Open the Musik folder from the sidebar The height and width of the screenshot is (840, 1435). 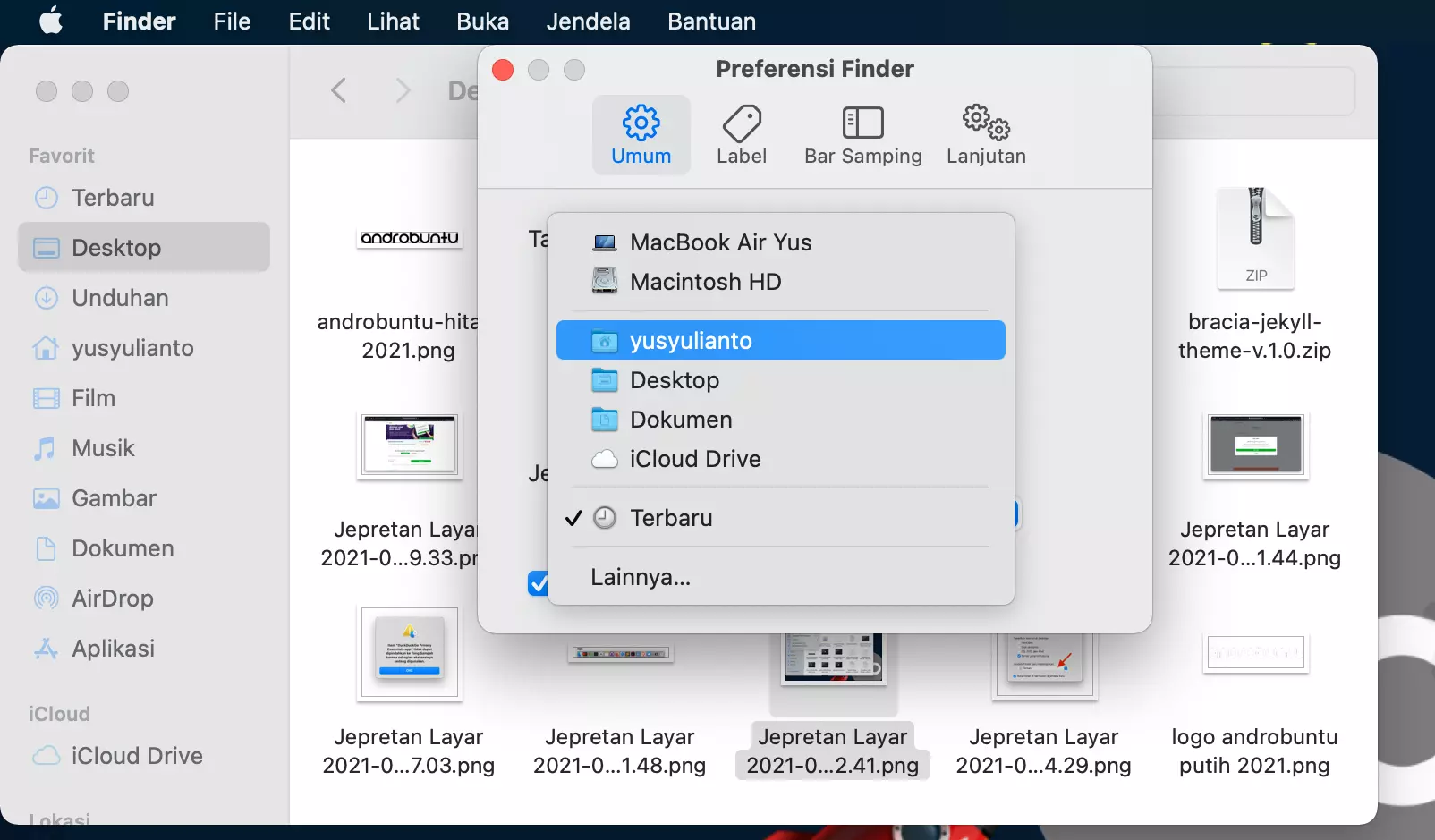click(102, 447)
